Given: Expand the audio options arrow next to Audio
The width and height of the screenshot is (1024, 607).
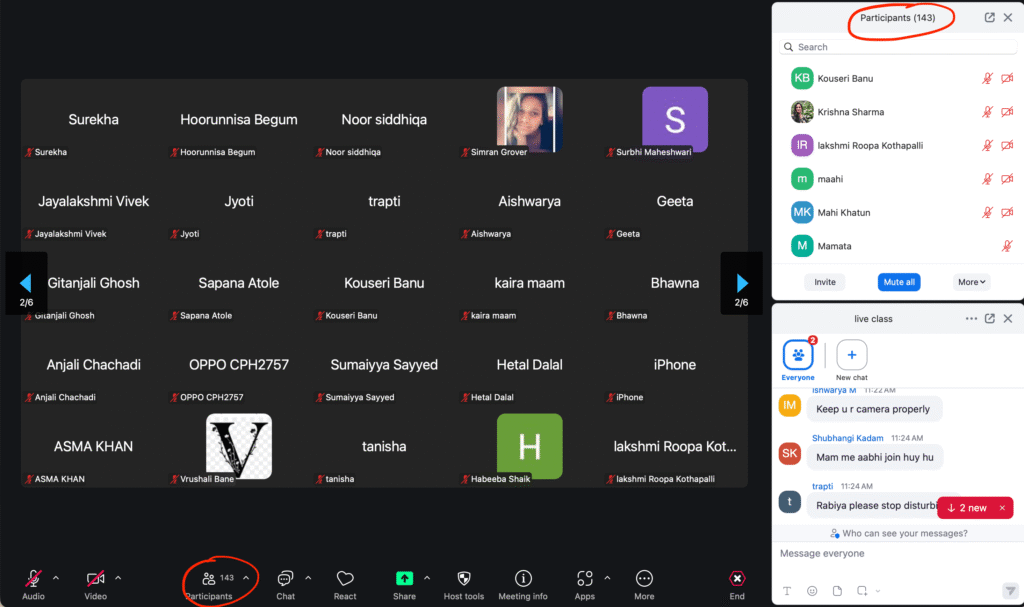Looking at the screenshot, I should [56, 577].
